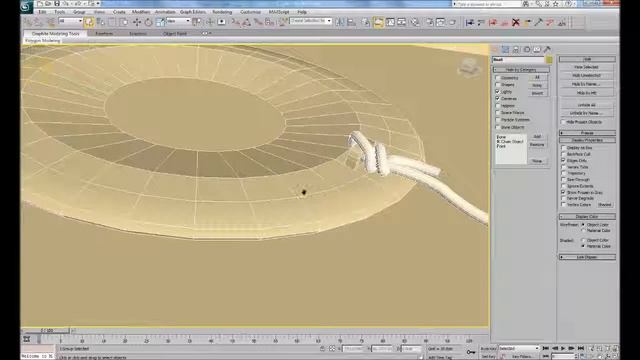This screenshot has height=360, width=640.
Task: Click the object color swatch beside name
Action: 549,60
